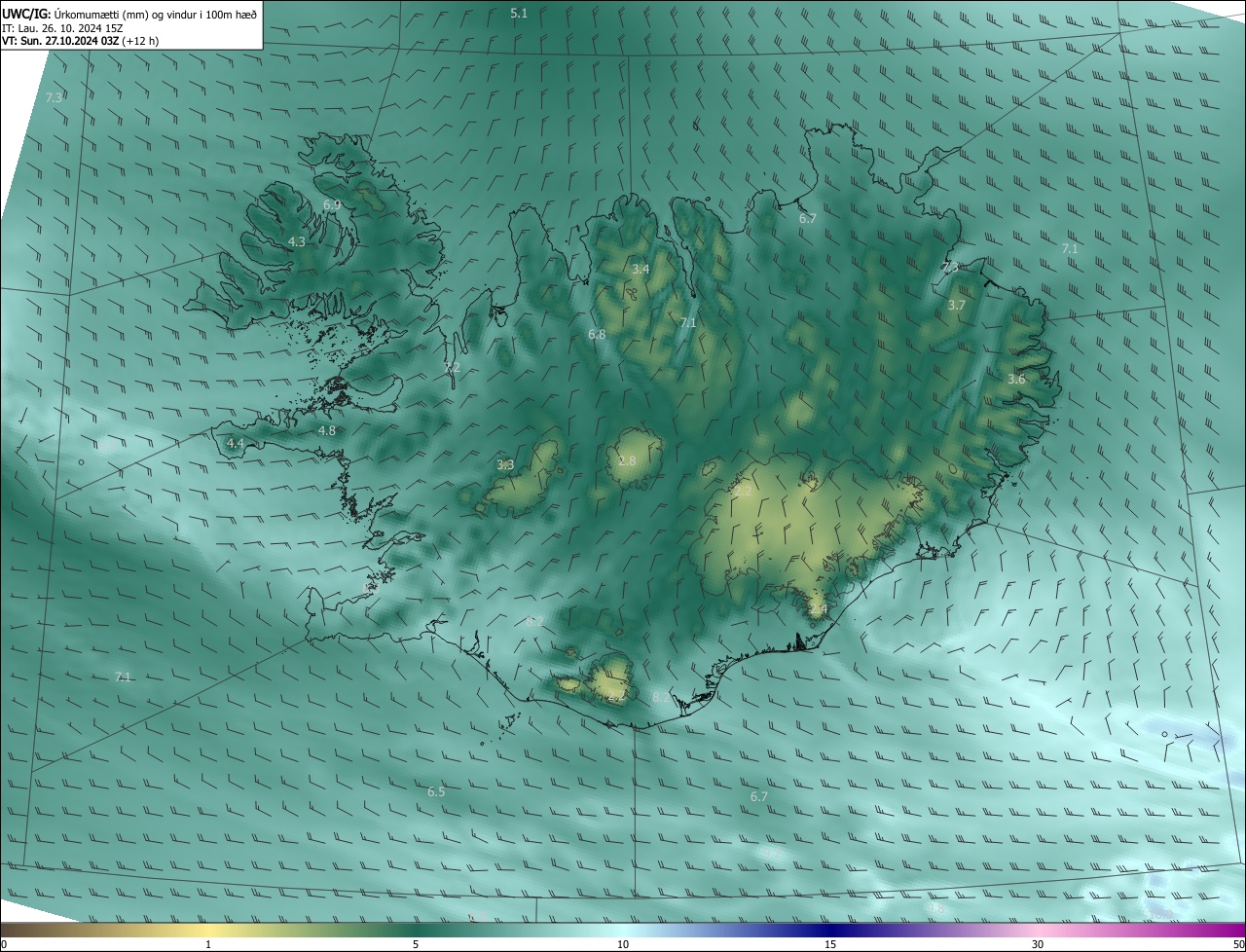Click the 2.4 value label
This screenshot has height=952, width=1246.
click(819, 609)
